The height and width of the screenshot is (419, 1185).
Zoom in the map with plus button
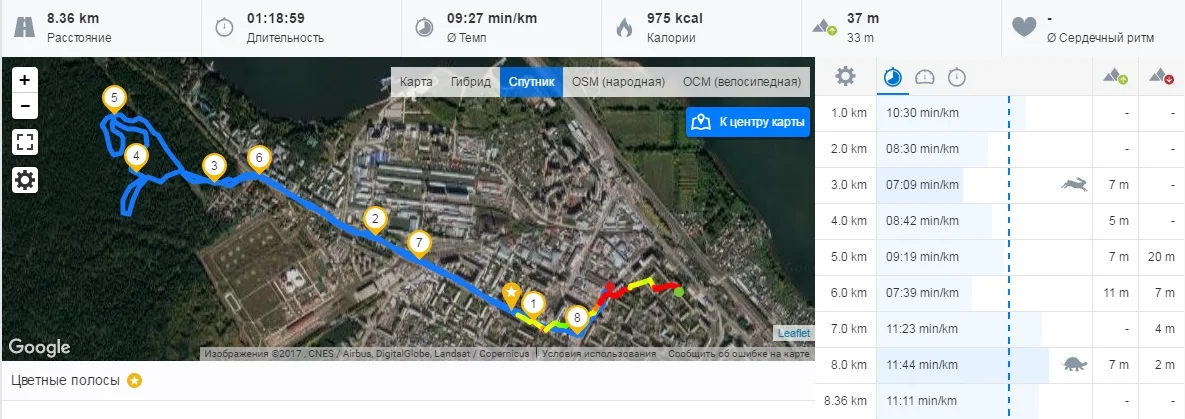tap(25, 80)
